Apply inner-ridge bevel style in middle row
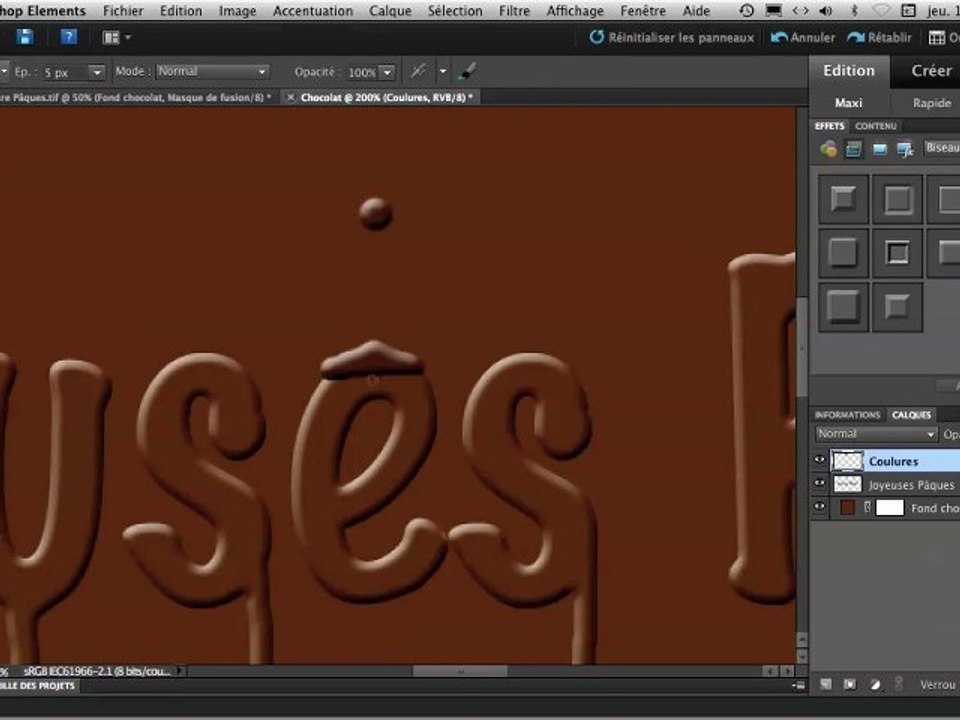960x720 pixels. (897, 252)
